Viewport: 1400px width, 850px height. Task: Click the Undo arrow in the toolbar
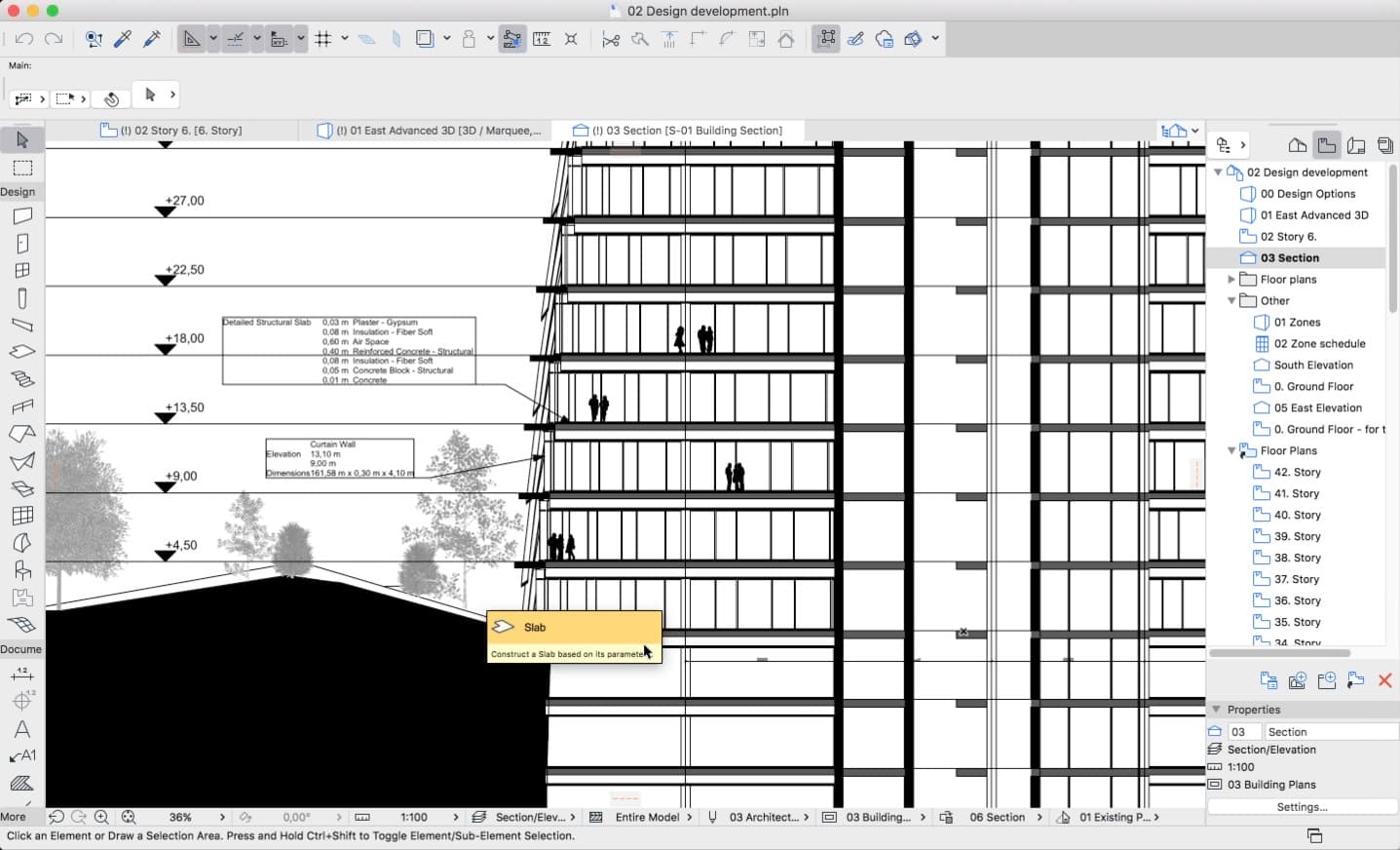[24, 39]
